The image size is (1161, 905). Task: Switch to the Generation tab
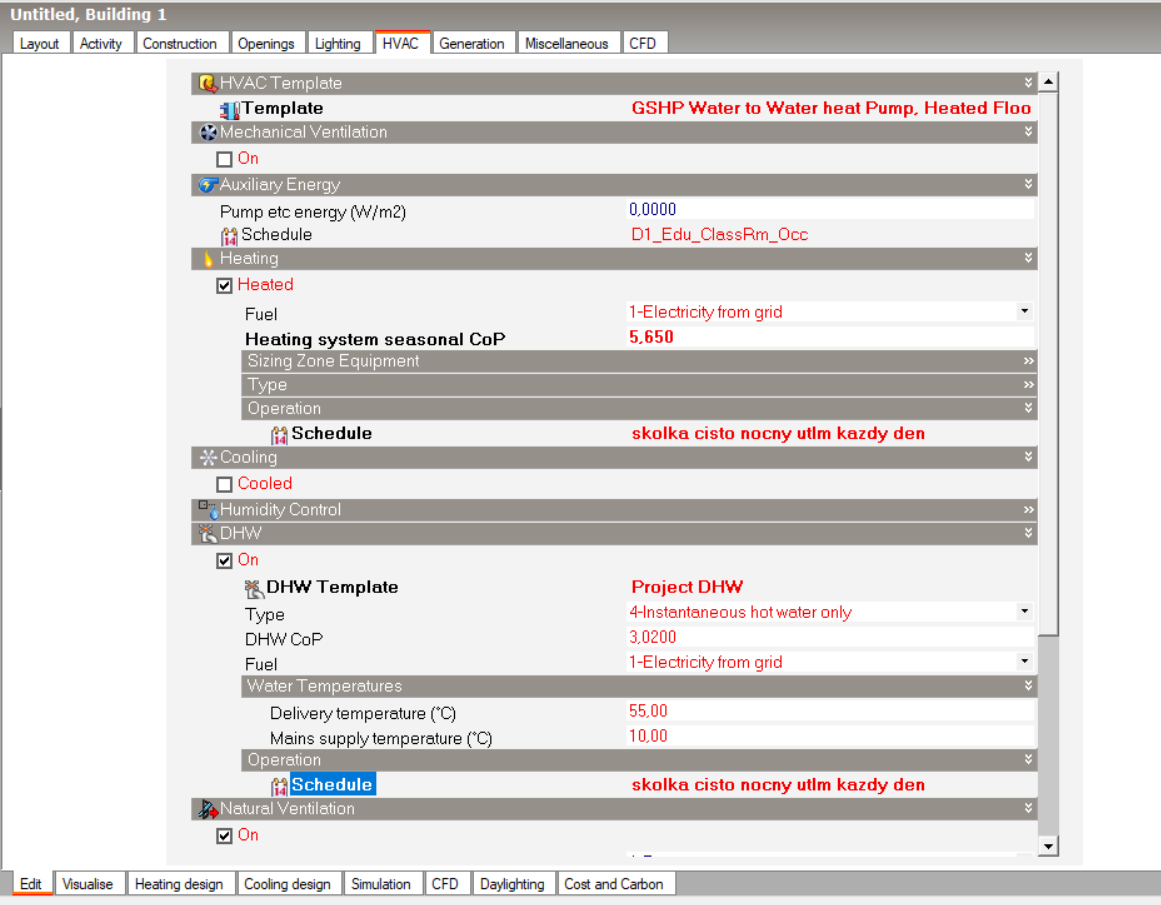pyautogui.click(x=472, y=43)
